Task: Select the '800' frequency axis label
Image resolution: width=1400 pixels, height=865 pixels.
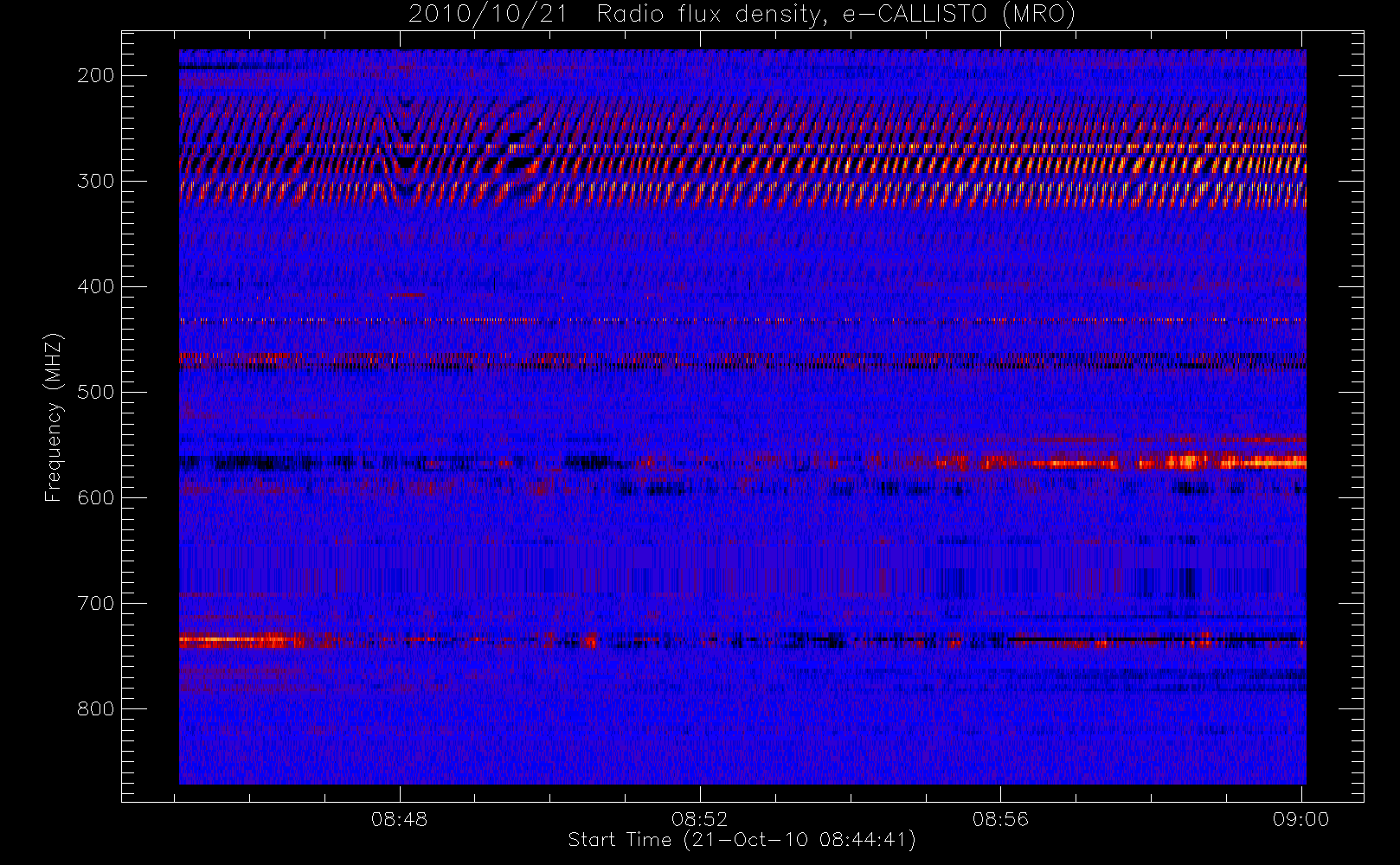Action: (x=95, y=708)
